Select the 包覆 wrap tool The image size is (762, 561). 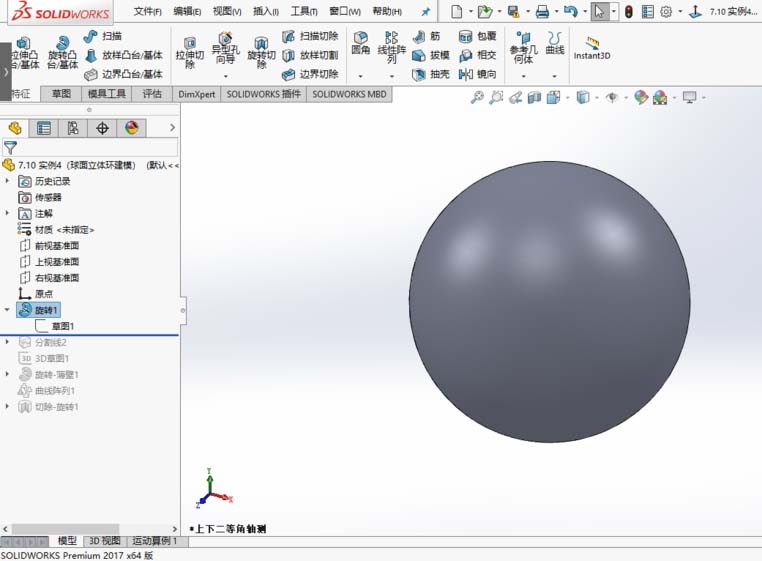click(477, 36)
